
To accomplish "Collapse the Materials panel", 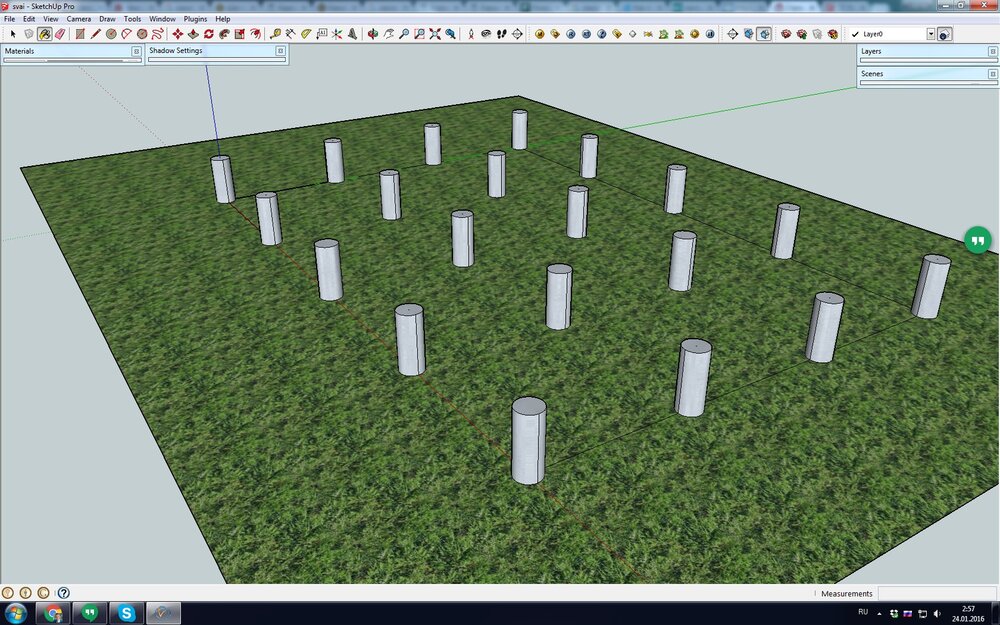I will pyautogui.click(x=136, y=50).
